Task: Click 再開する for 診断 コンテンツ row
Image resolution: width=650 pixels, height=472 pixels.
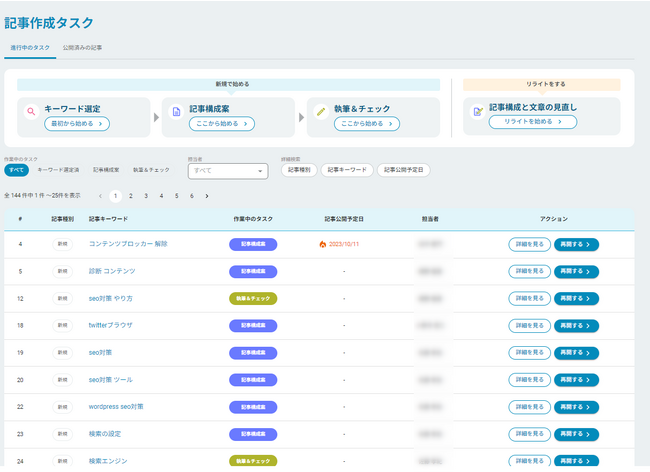Action: pos(576,271)
